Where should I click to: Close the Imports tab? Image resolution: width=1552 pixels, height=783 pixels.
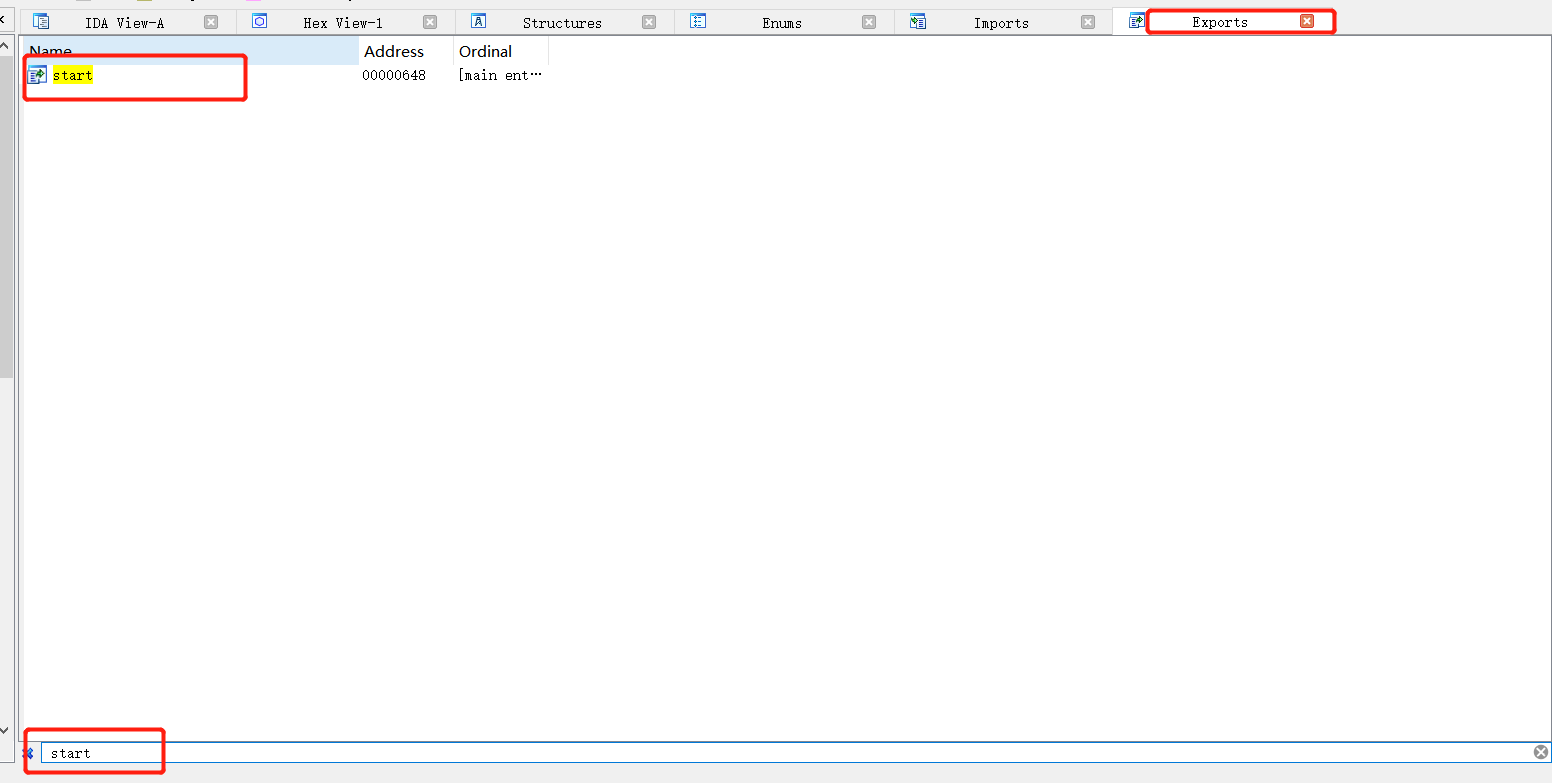pyautogui.click(x=1088, y=22)
